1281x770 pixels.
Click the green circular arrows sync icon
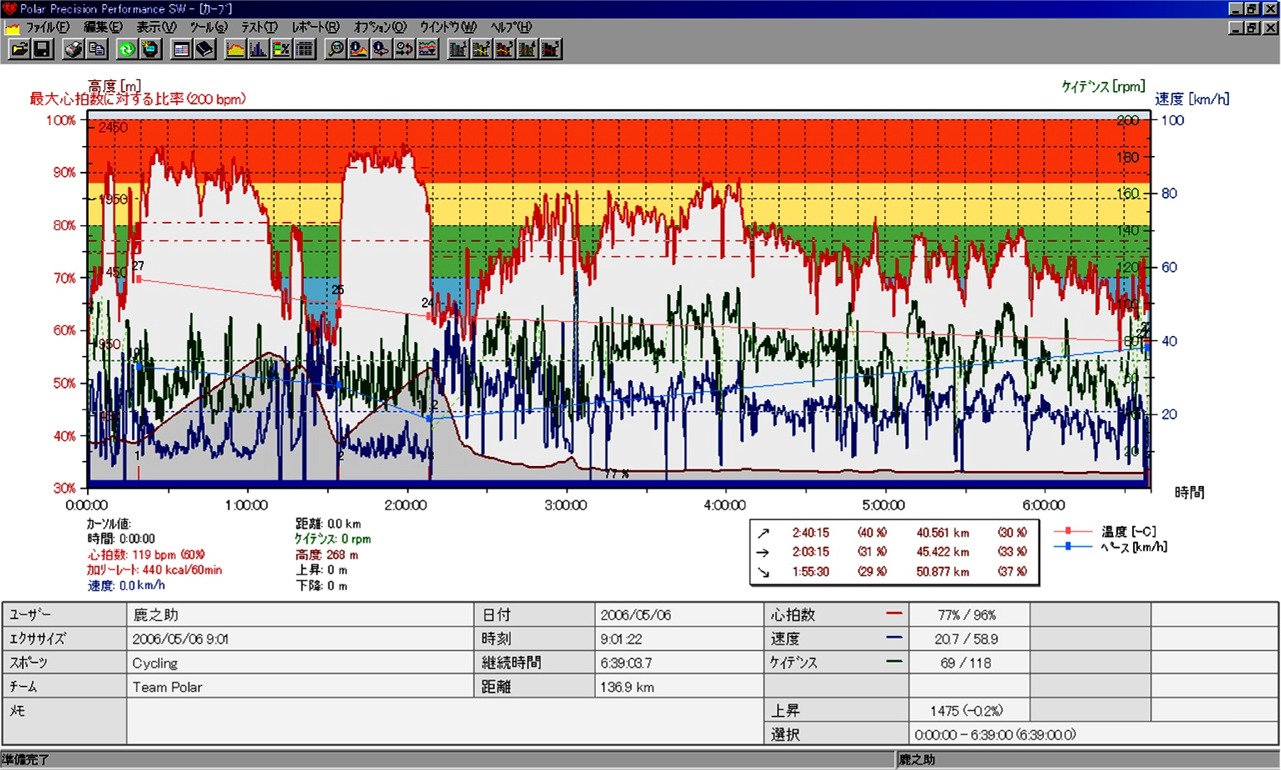click(x=127, y=49)
